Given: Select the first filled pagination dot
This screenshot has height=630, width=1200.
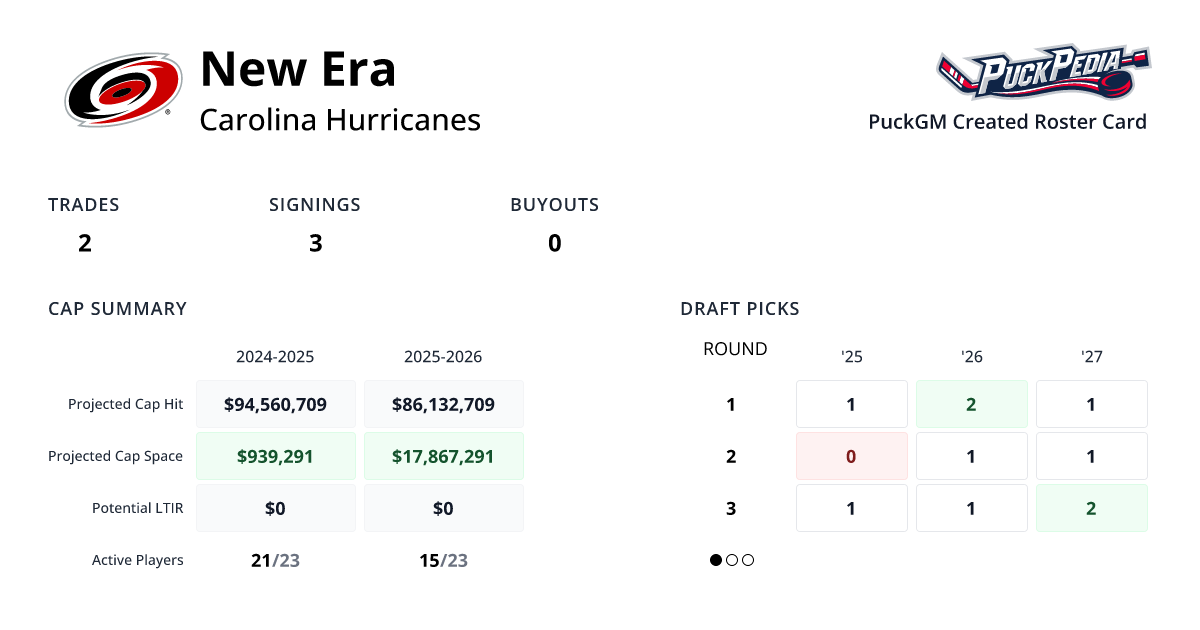Looking at the screenshot, I should pyautogui.click(x=716, y=560).
